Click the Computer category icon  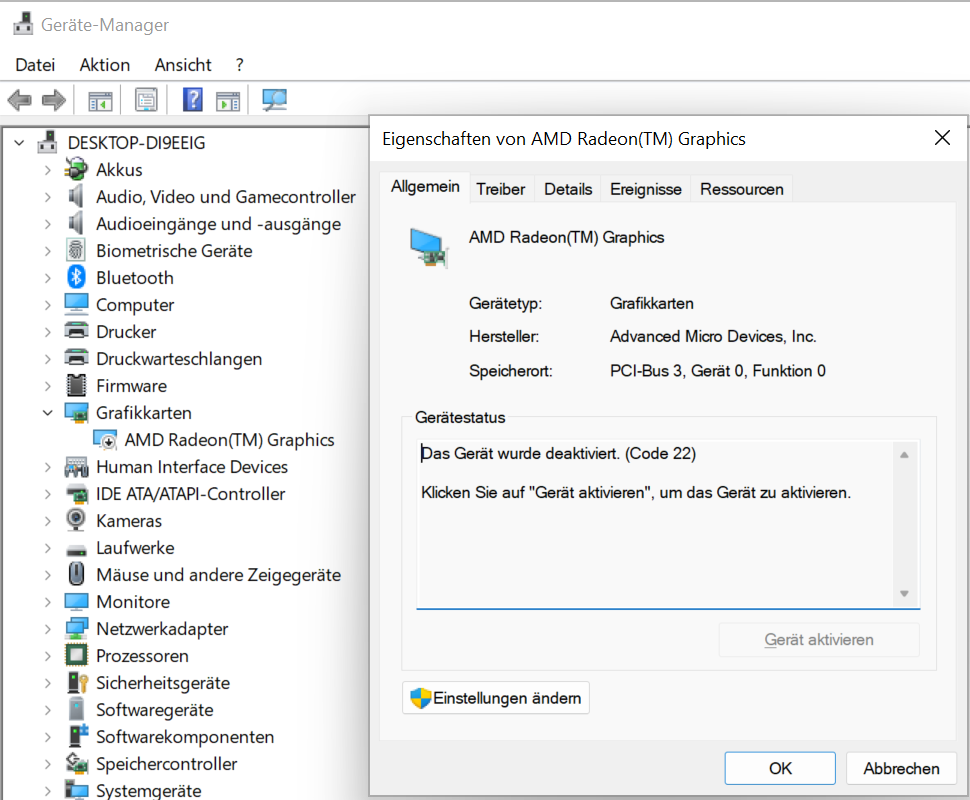pos(77,304)
